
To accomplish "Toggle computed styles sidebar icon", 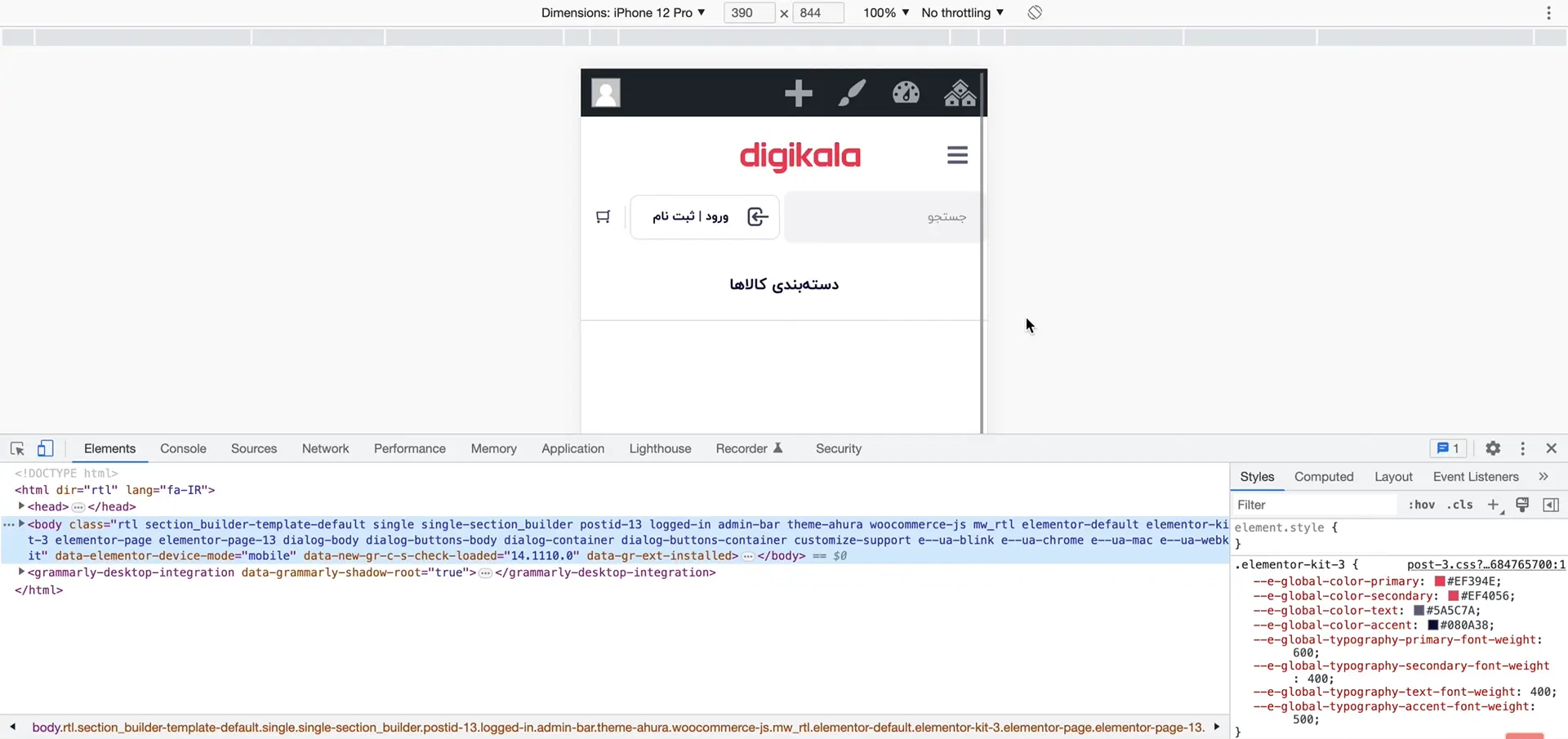I will (1551, 505).
